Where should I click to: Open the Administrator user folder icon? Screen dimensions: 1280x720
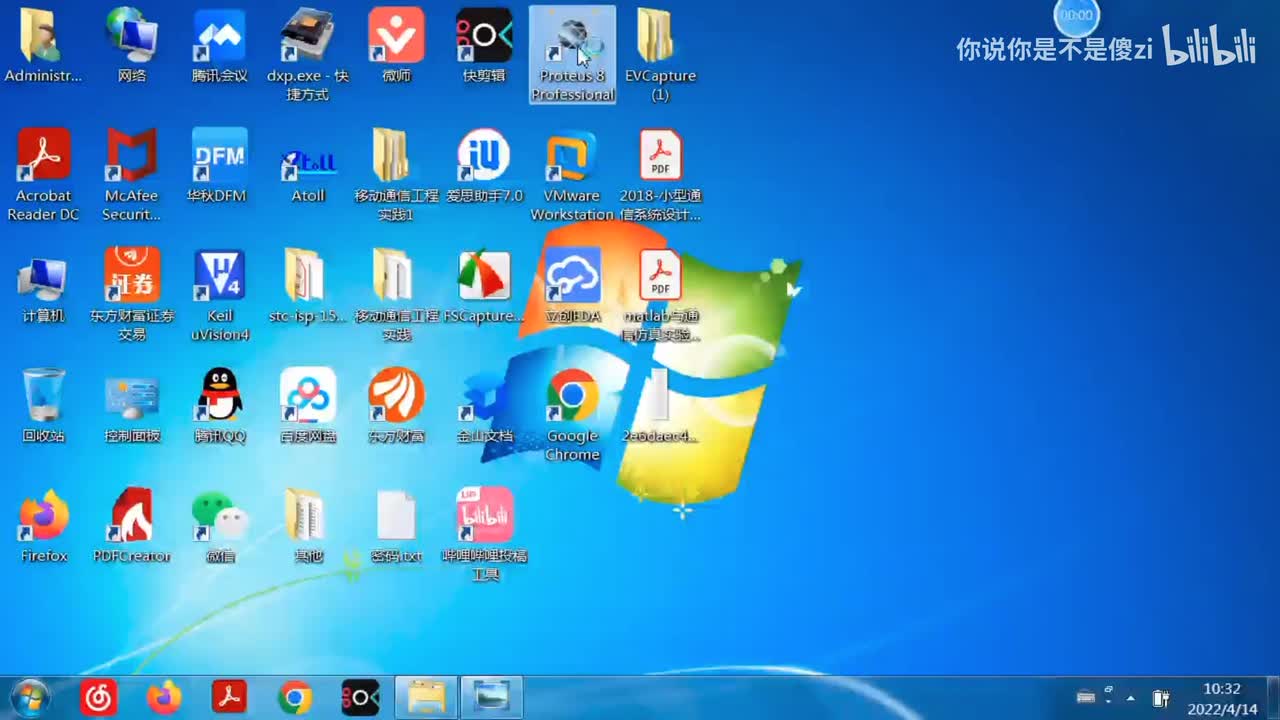tap(43, 46)
